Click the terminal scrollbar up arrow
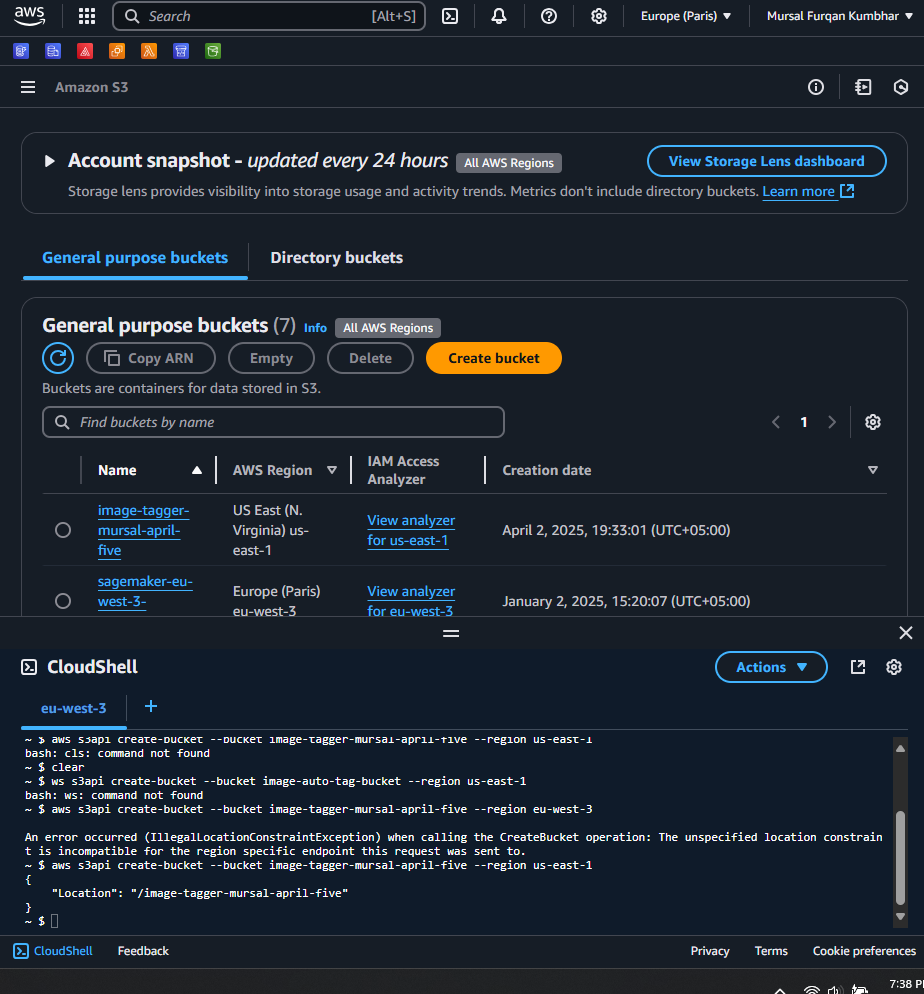This screenshot has width=924, height=994. [900, 749]
